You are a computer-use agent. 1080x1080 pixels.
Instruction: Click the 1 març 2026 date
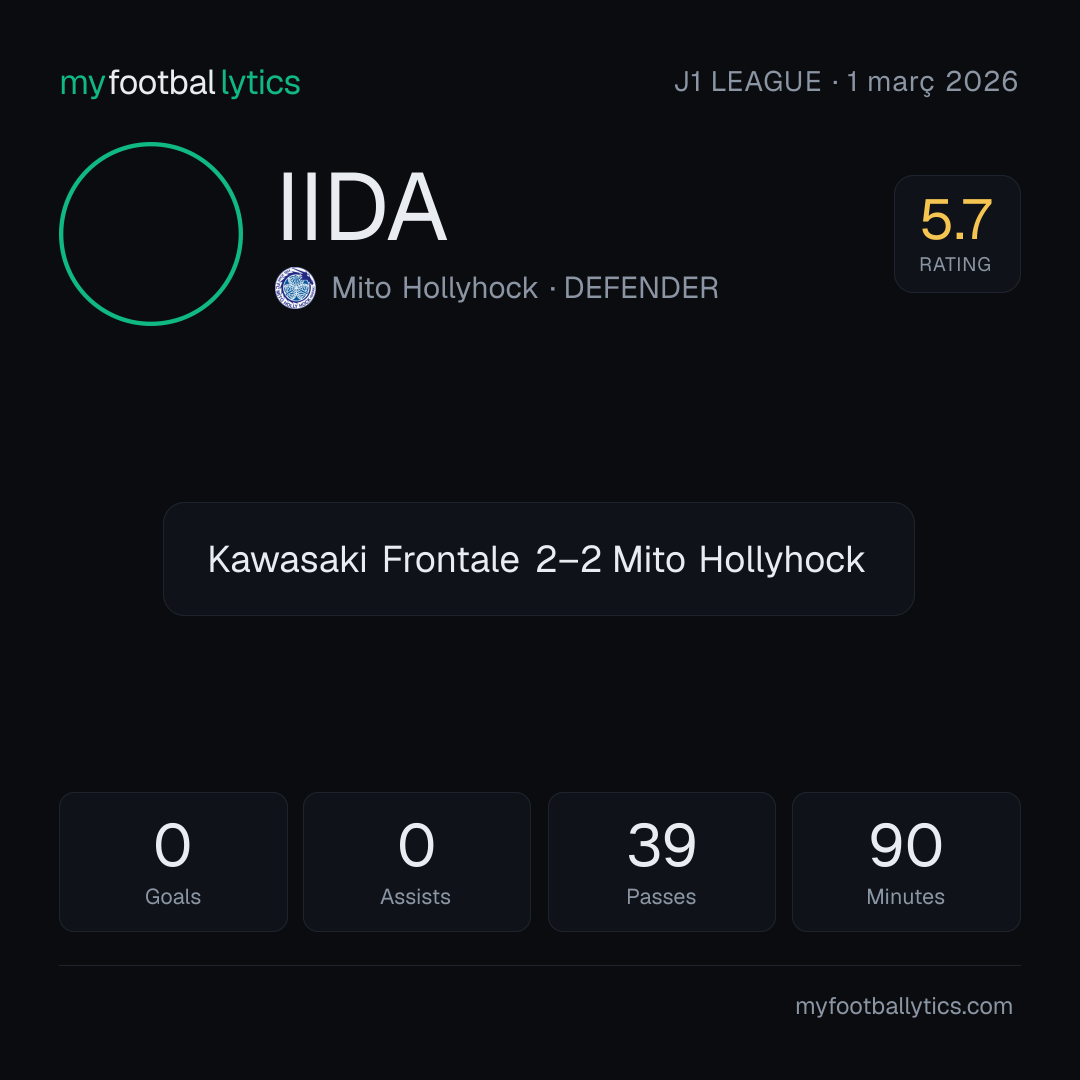pyautogui.click(x=932, y=82)
